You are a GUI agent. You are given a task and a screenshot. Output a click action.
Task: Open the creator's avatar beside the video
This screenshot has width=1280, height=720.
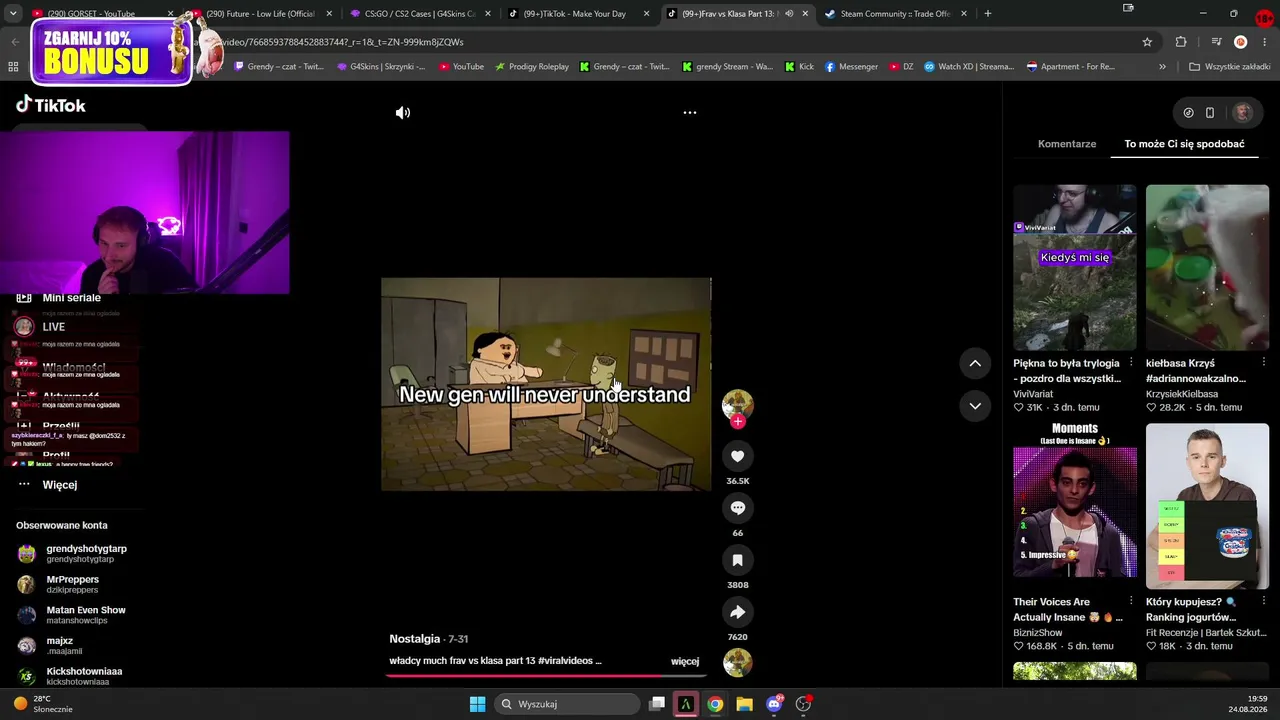click(x=738, y=403)
